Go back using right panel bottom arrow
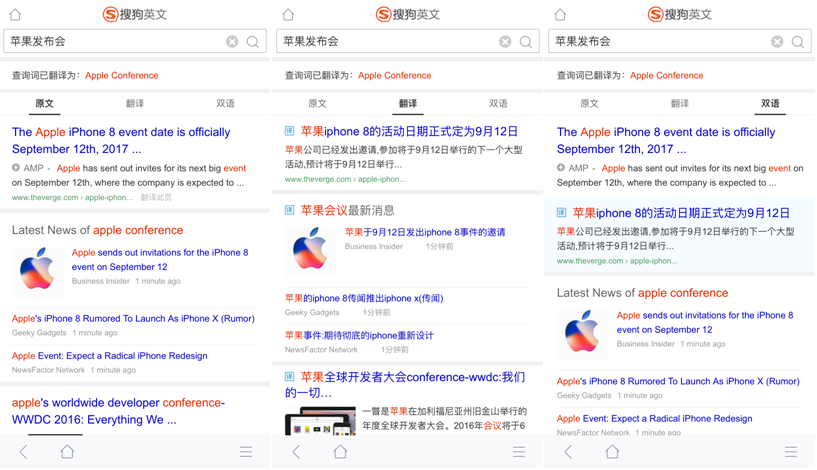Viewport: 817px width, 470px height. [x=568, y=452]
